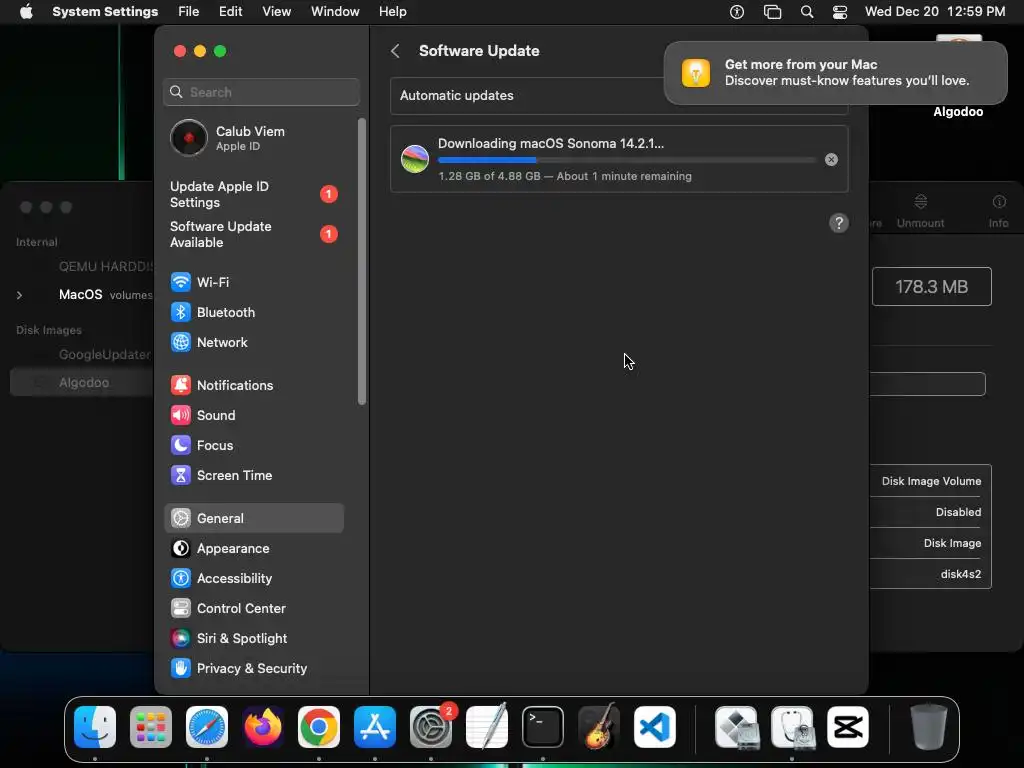
Task: Open Get more from your Mac notification
Action: 835,72
